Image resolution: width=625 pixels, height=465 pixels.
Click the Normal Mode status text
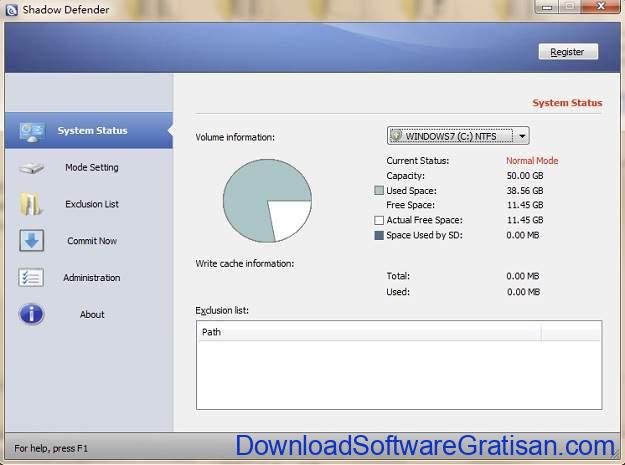[532, 161]
